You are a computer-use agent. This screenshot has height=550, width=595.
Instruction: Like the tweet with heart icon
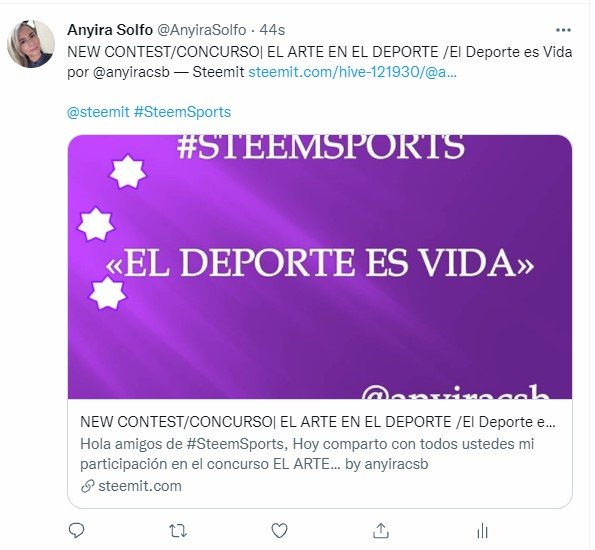click(x=279, y=531)
